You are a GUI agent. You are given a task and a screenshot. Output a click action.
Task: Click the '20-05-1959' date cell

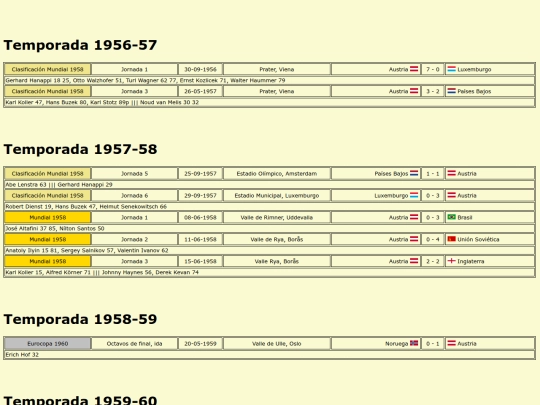click(200, 343)
